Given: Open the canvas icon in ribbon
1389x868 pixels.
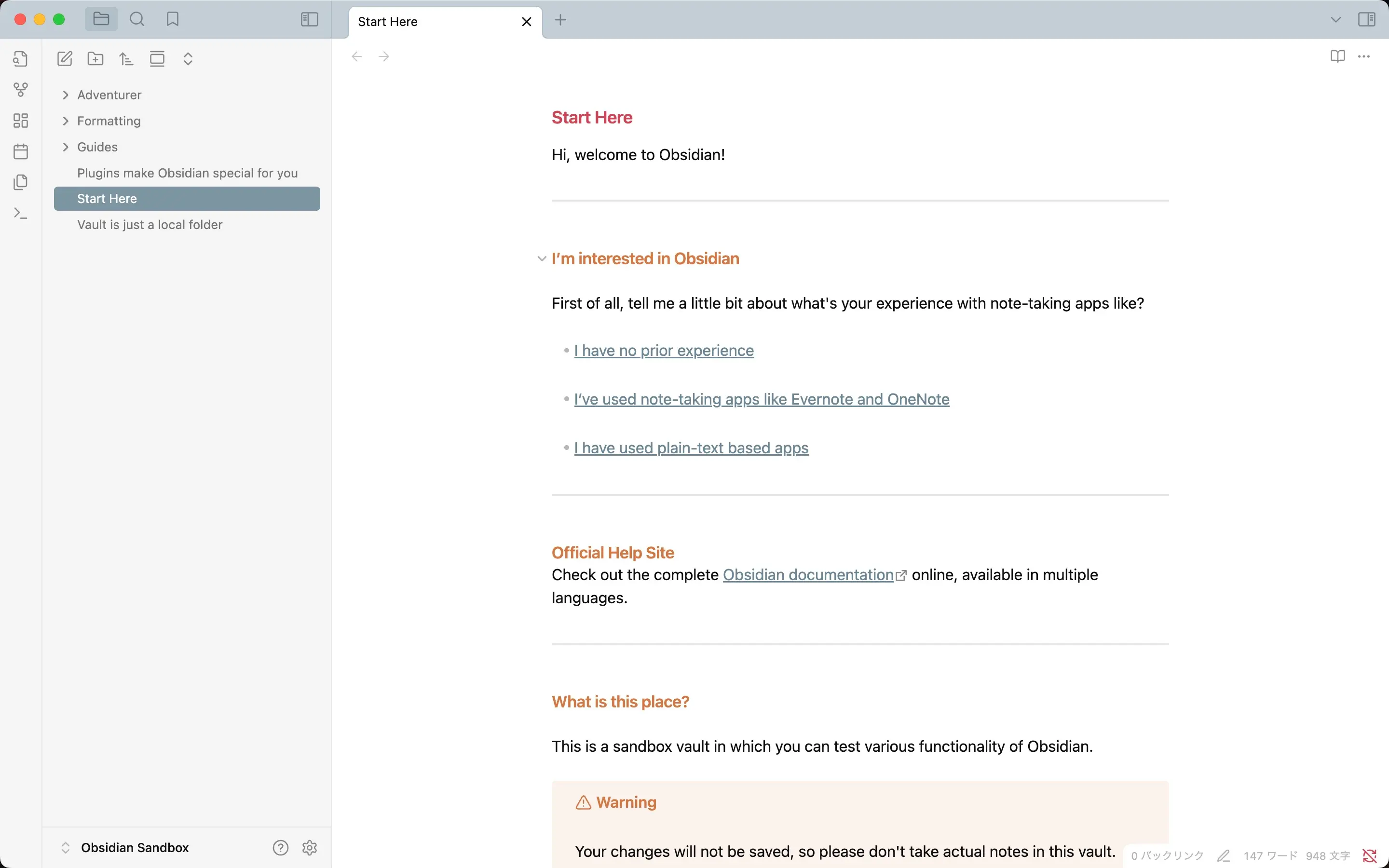Looking at the screenshot, I should tap(21, 121).
